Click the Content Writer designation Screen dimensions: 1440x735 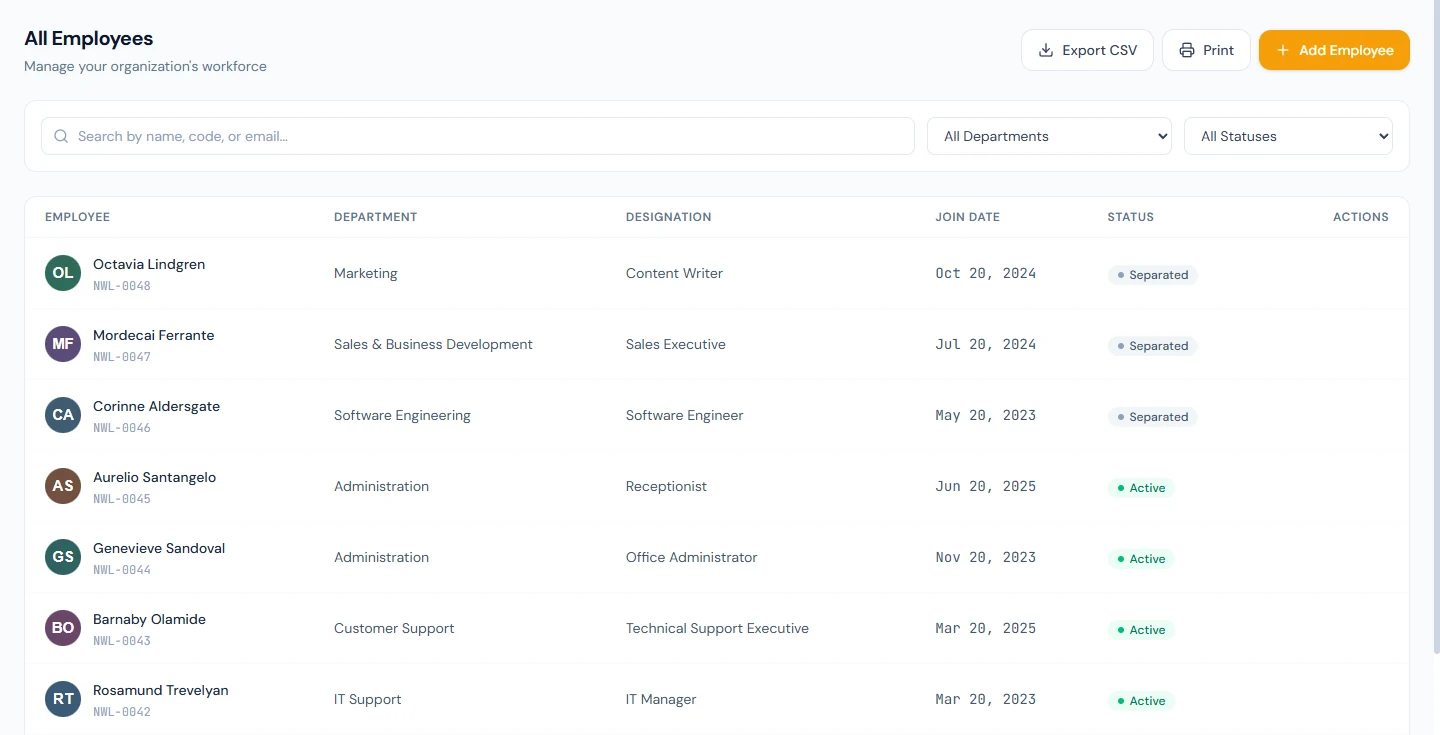tap(674, 273)
